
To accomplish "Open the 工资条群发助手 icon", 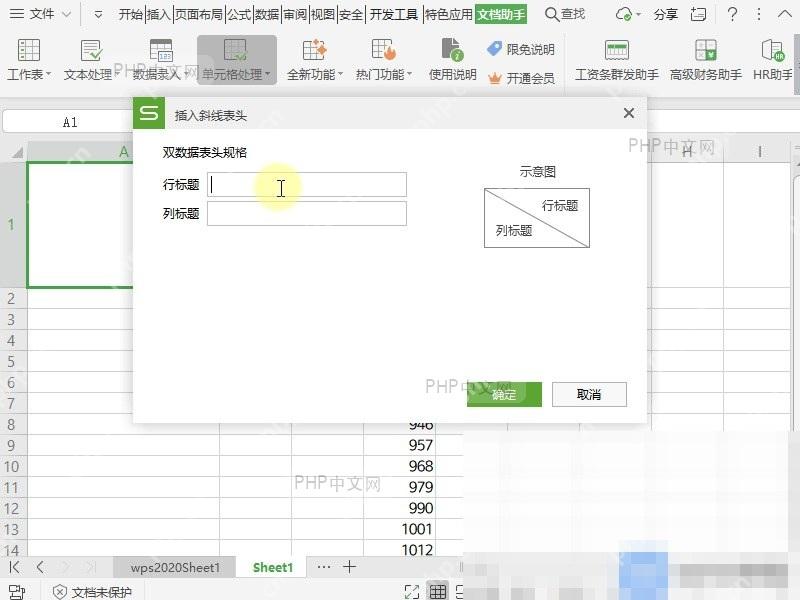I will click(616, 50).
